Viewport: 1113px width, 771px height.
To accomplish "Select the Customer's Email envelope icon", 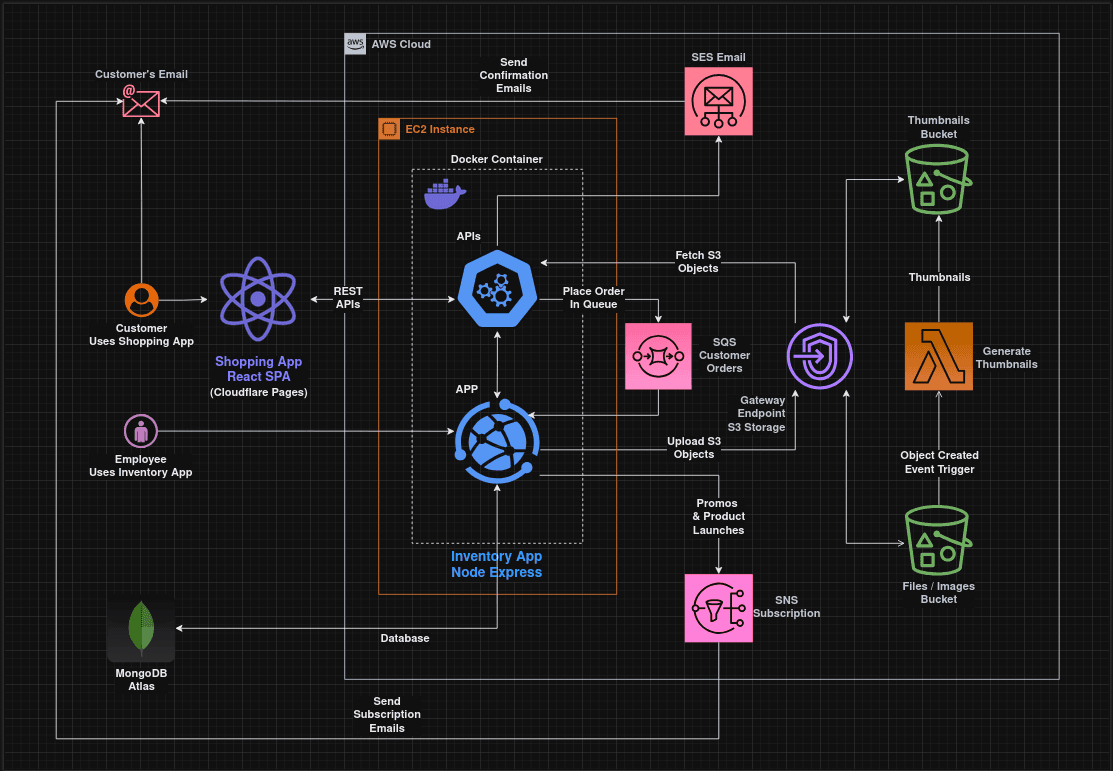I will 141,102.
